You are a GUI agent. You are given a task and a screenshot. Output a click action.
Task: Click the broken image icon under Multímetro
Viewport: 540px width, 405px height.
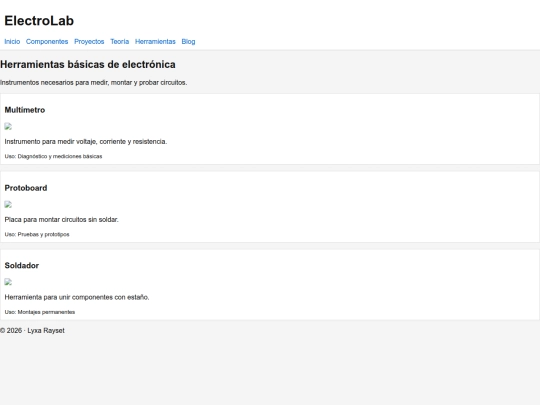pyautogui.click(x=8, y=126)
